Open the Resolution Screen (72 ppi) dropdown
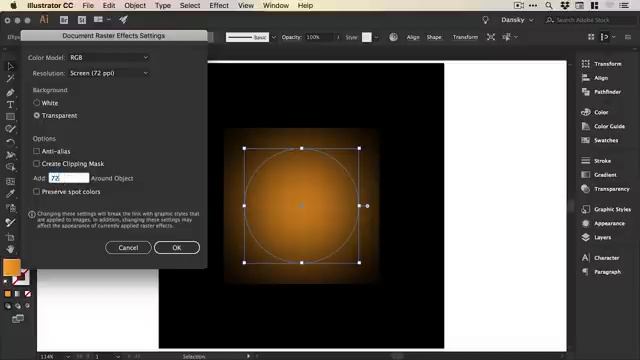The height and width of the screenshot is (360, 640). tap(109, 73)
